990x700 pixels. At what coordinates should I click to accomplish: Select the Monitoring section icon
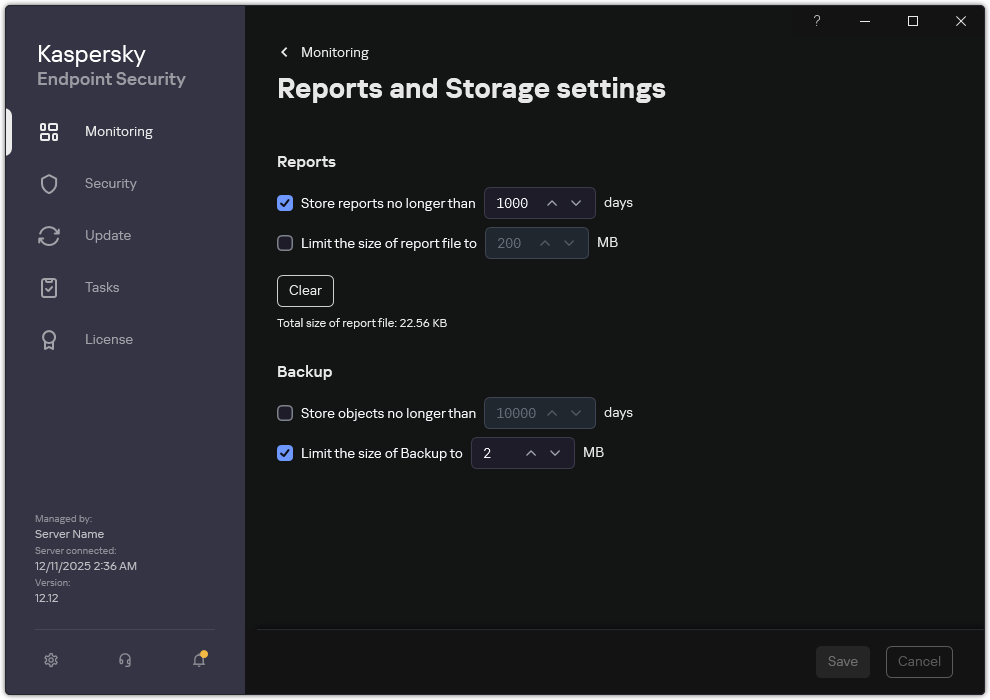click(x=49, y=131)
